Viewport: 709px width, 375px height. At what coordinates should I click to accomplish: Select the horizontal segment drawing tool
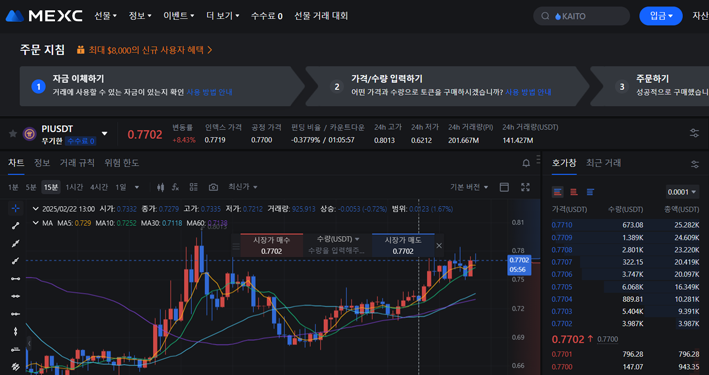(x=16, y=279)
